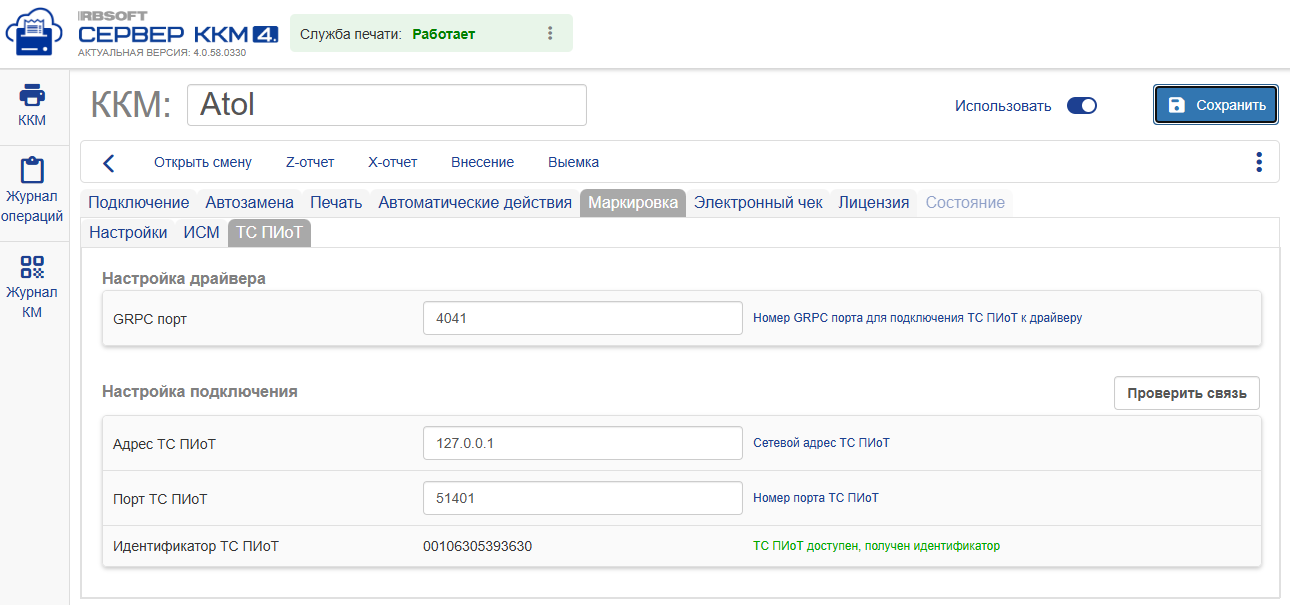The width and height of the screenshot is (1290, 605).
Task: Open Журнал операций clipboard icon
Action: point(32,169)
